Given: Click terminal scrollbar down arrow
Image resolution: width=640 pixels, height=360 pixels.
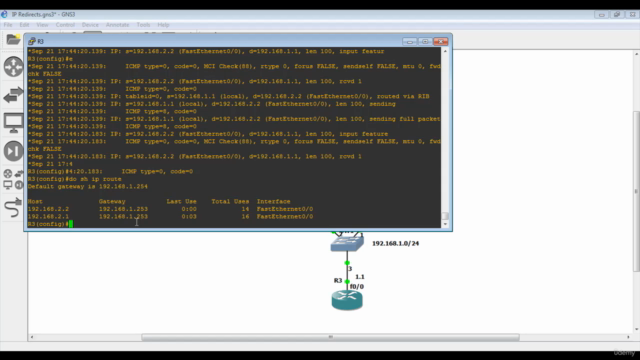Looking at the screenshot, I should [445, 224].
